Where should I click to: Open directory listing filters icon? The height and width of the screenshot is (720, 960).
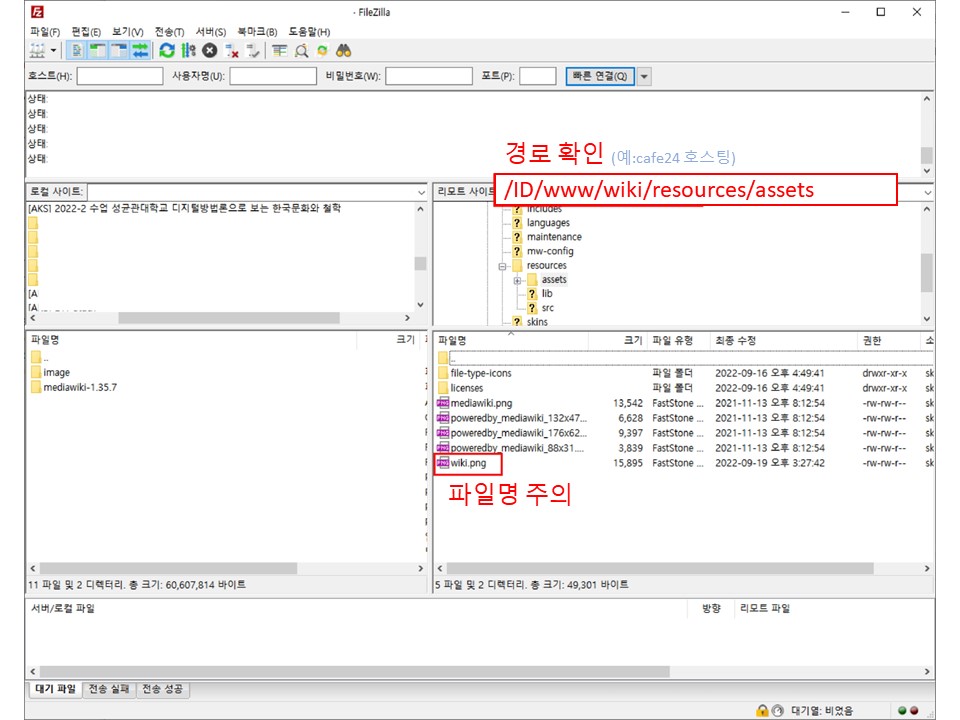279,50
